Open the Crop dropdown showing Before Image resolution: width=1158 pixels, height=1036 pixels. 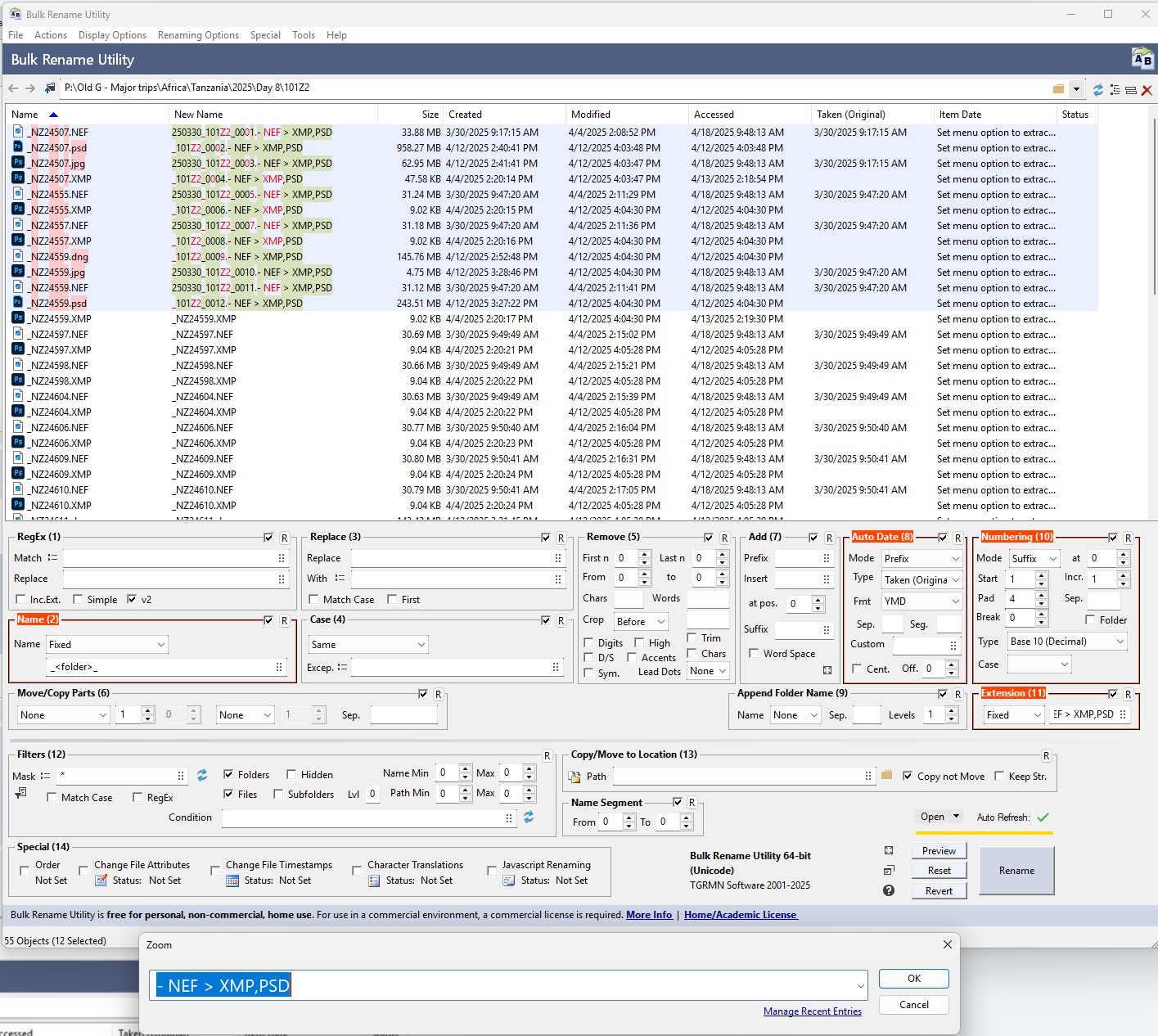642,622
